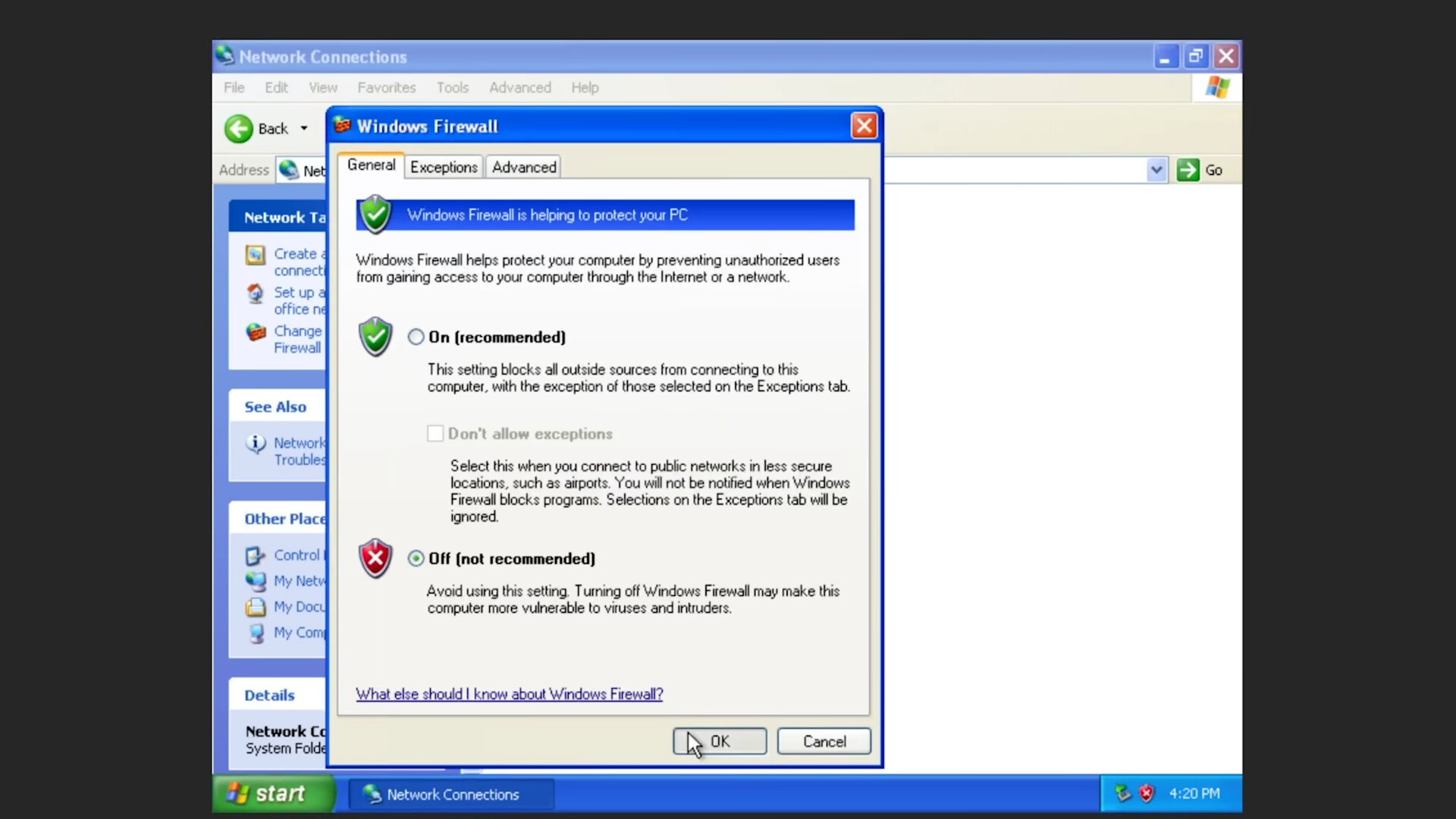This screenshot has height=819, width=1456.
Task: Open the Network Troubleshooter link
Action: (x=300, y=451)
